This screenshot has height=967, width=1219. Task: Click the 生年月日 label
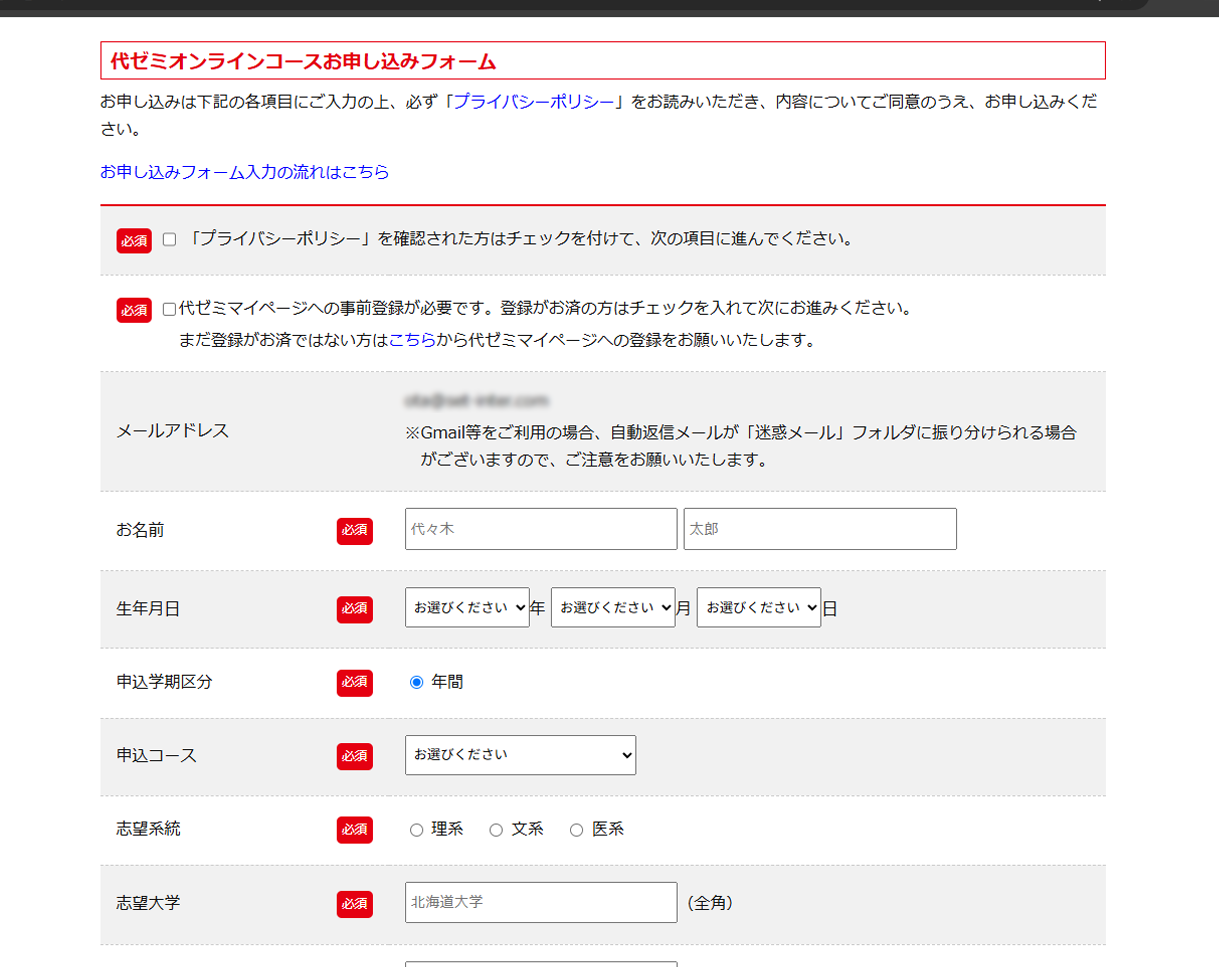point(148,608)
